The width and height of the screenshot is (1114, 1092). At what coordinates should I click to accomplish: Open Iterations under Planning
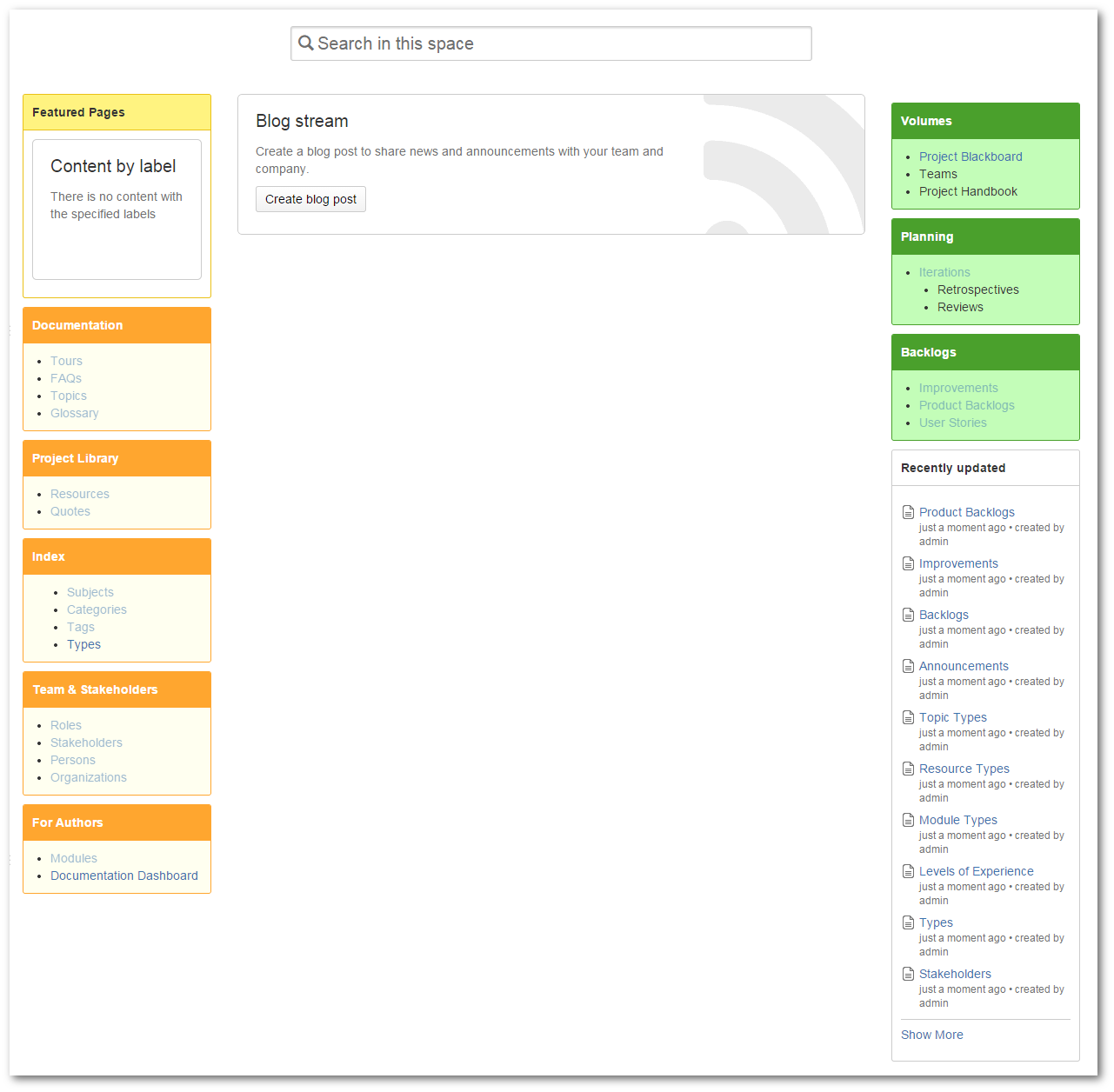[944, 272]
